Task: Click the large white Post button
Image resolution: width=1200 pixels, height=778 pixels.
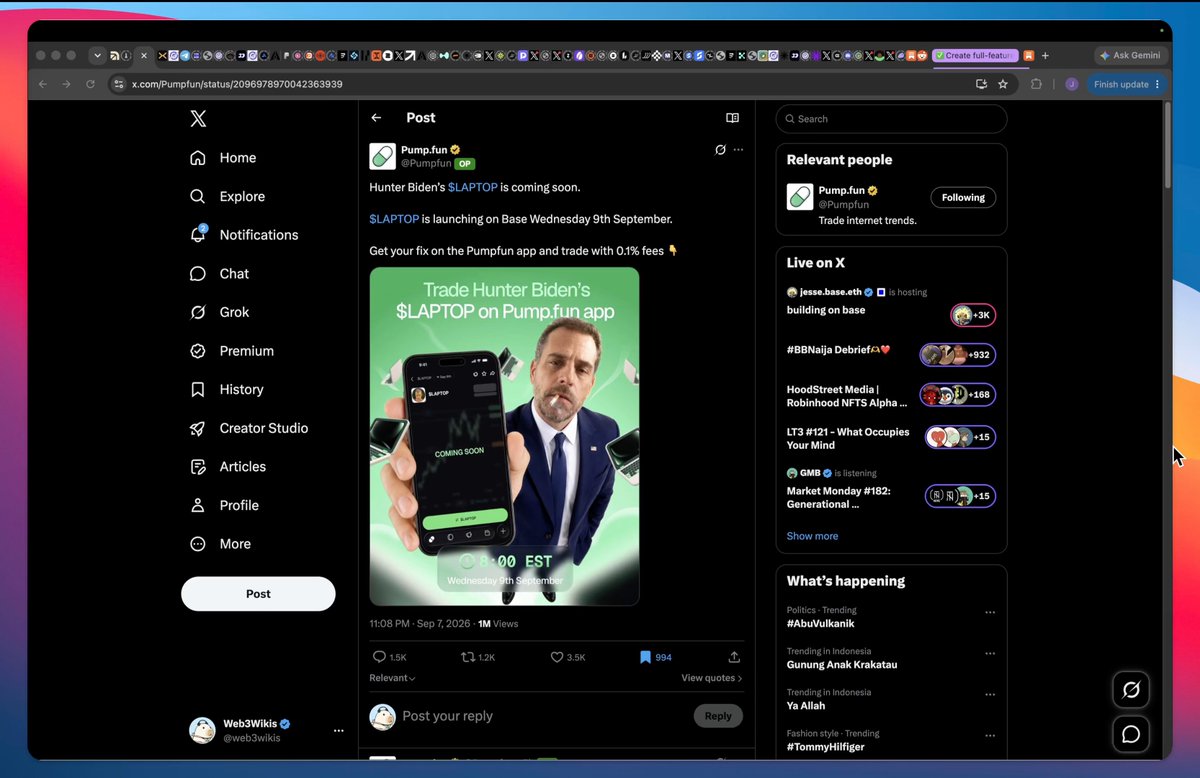Action: [x=258, y=594]
